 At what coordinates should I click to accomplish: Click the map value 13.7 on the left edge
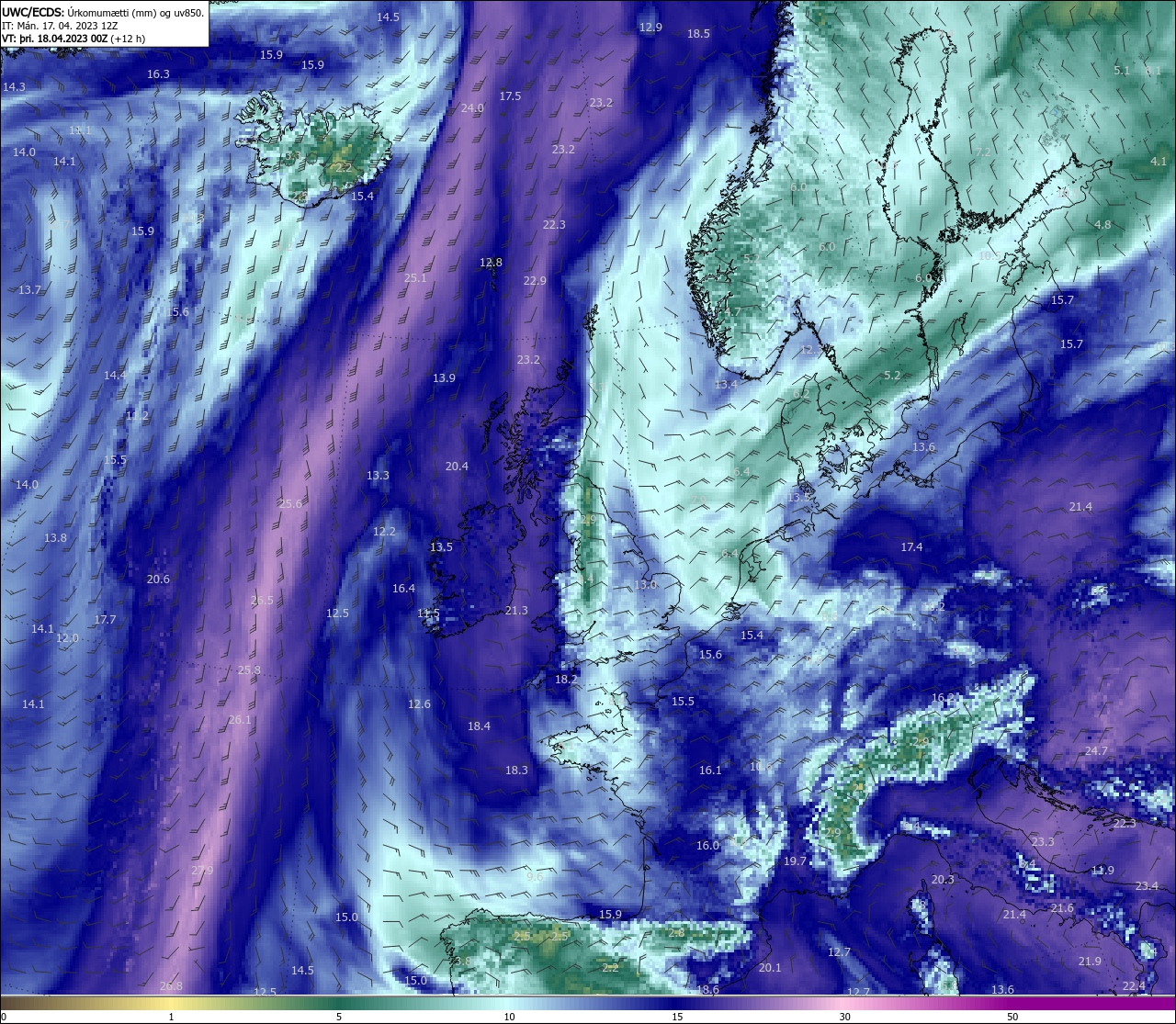[x=29, y=290]
